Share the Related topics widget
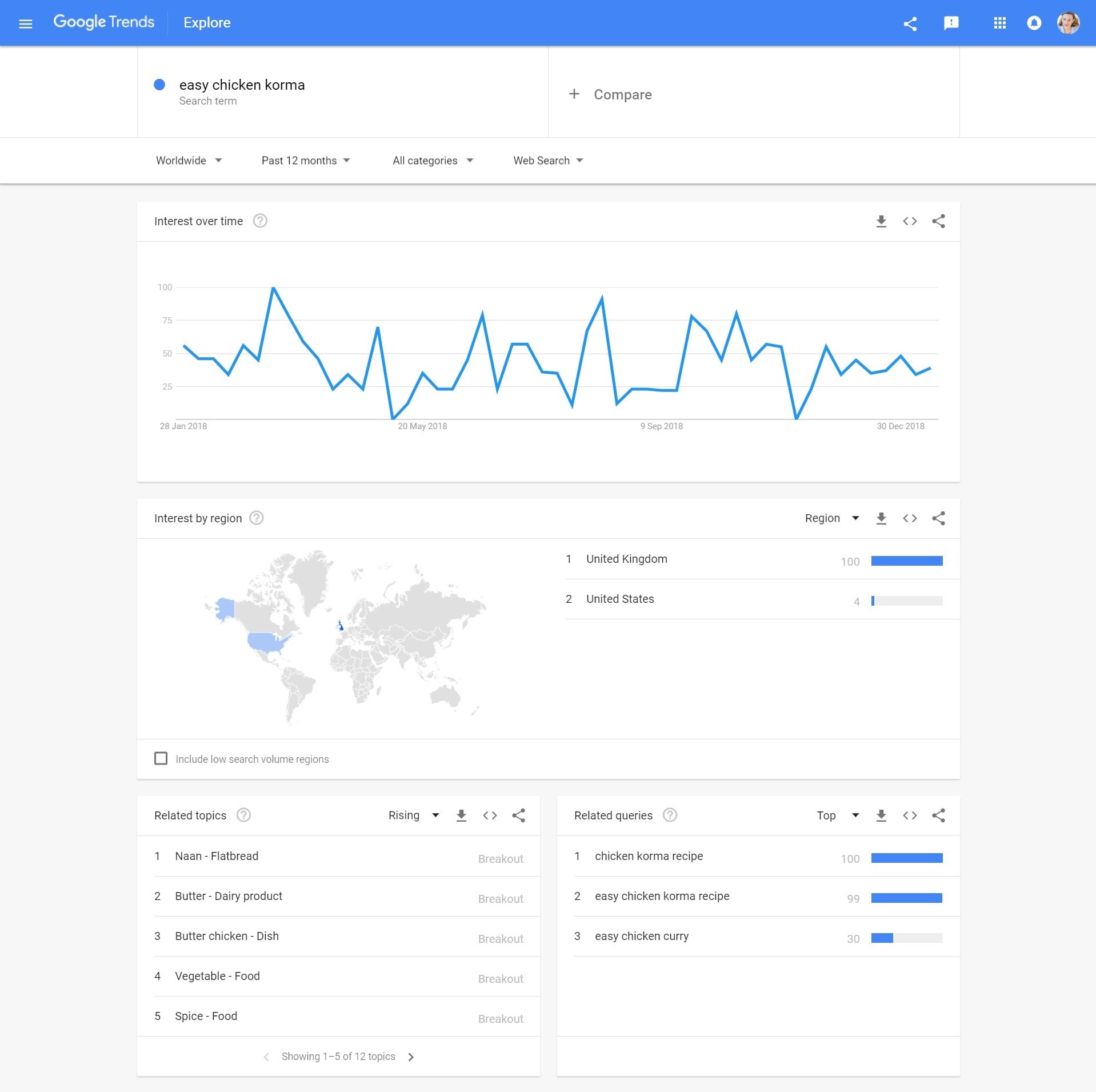 click(x=518, y=815)
